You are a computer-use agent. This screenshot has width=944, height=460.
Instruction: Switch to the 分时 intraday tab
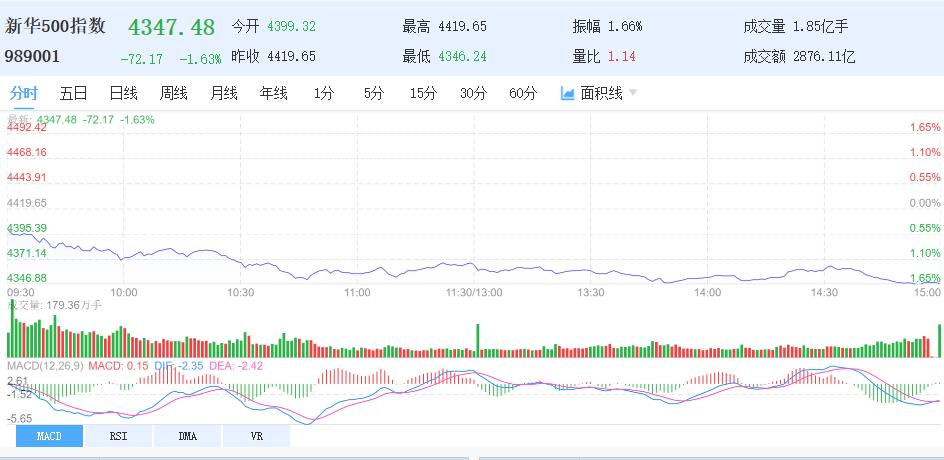click(24, 93)
